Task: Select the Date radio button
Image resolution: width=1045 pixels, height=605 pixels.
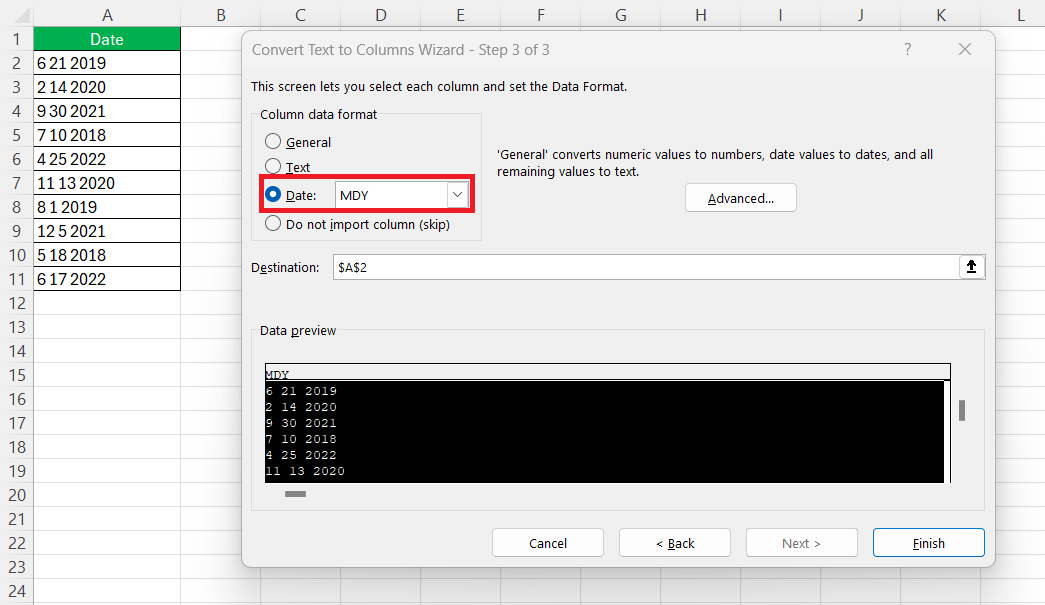Action: click(273, 195)
